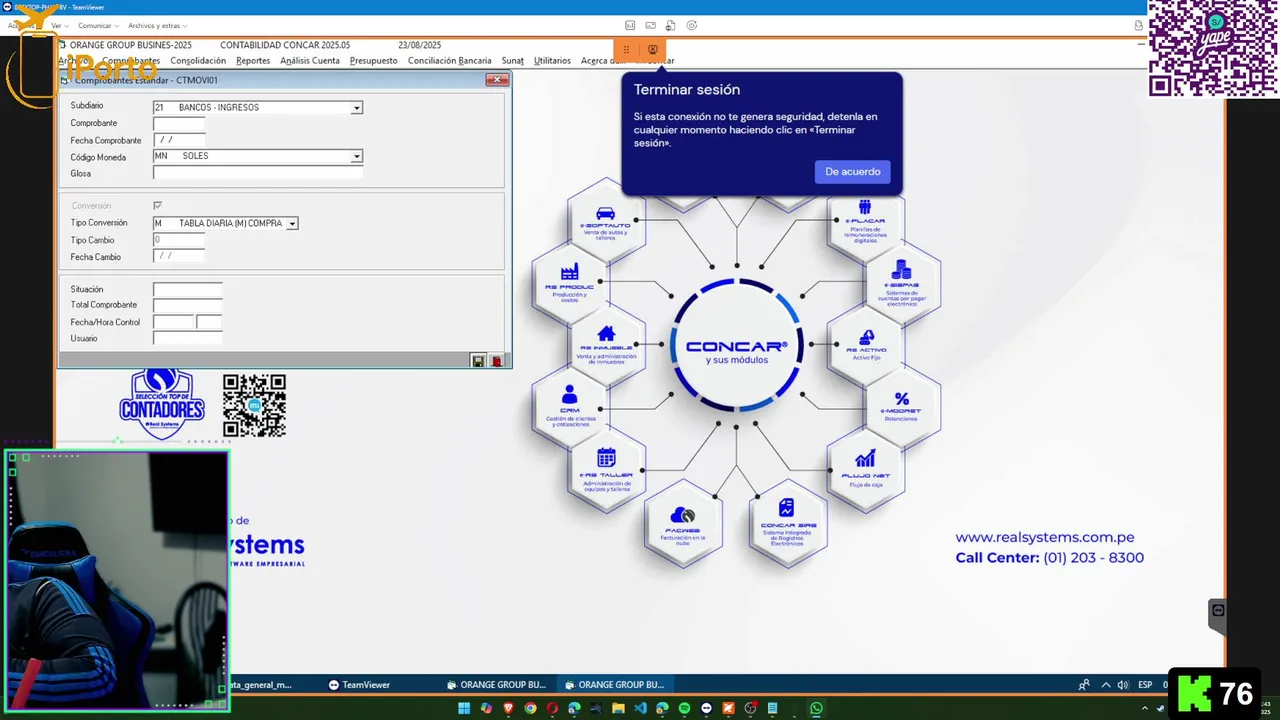Open the Análisis Cuenta menu
The image size is (1280, 720).
pyautogui.click(x=310, y=61)
